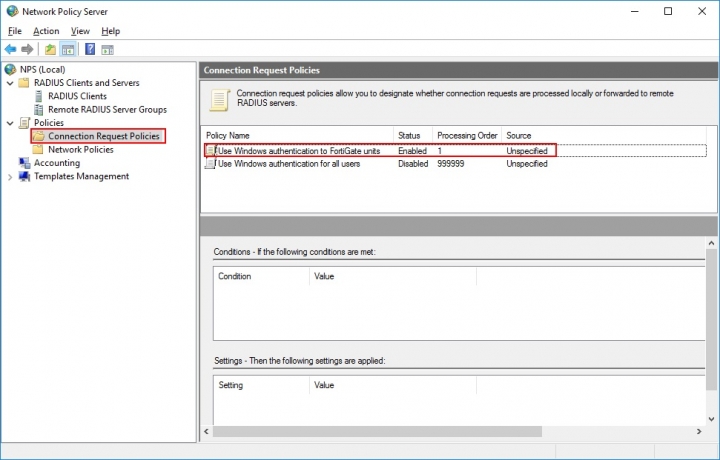Click the RADIUS Clients server icon
The image size is (720, 460).
39,96
